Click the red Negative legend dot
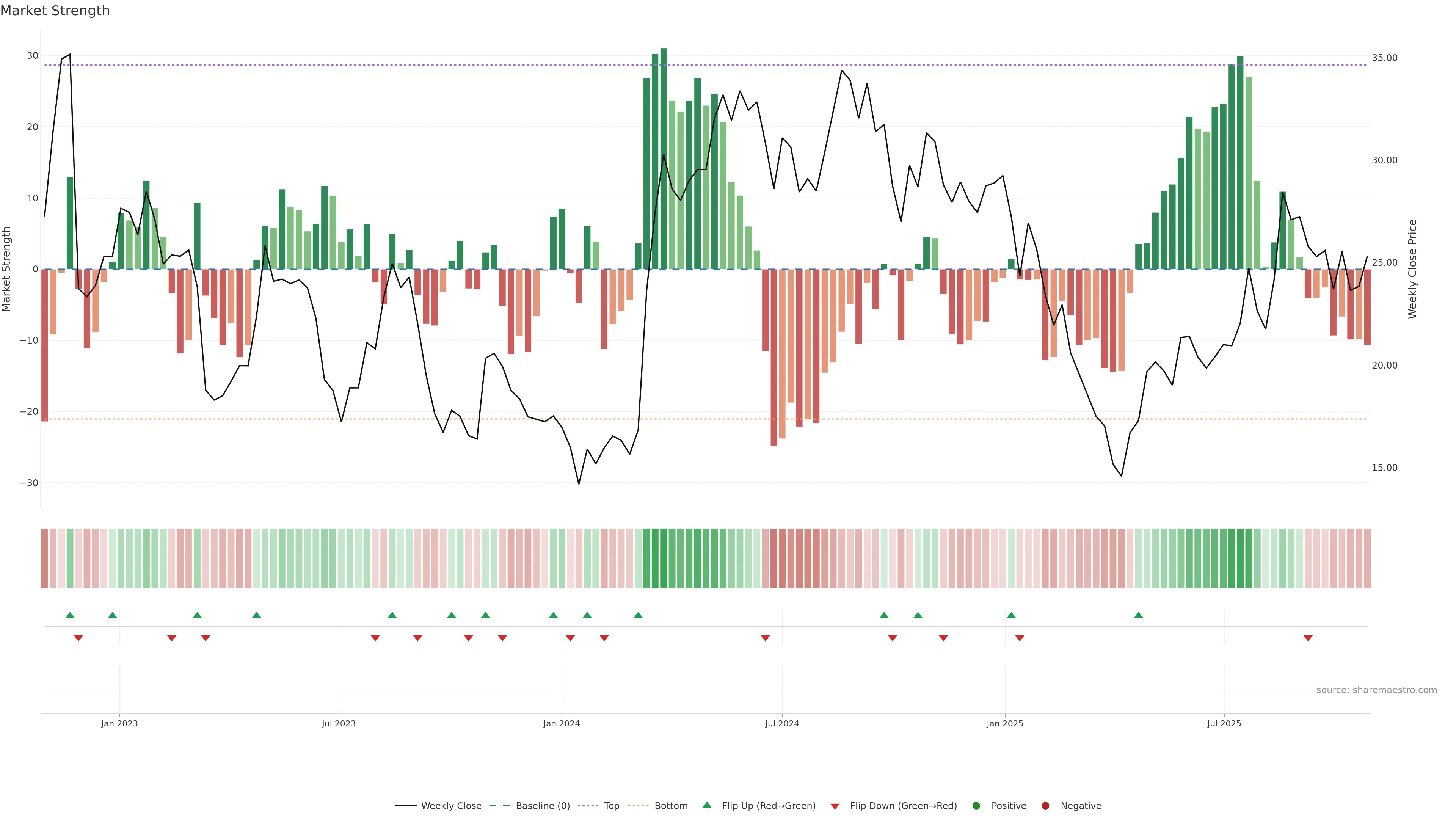The image size is (1456, 819). pyautogui.click(x=1045, y=806)
